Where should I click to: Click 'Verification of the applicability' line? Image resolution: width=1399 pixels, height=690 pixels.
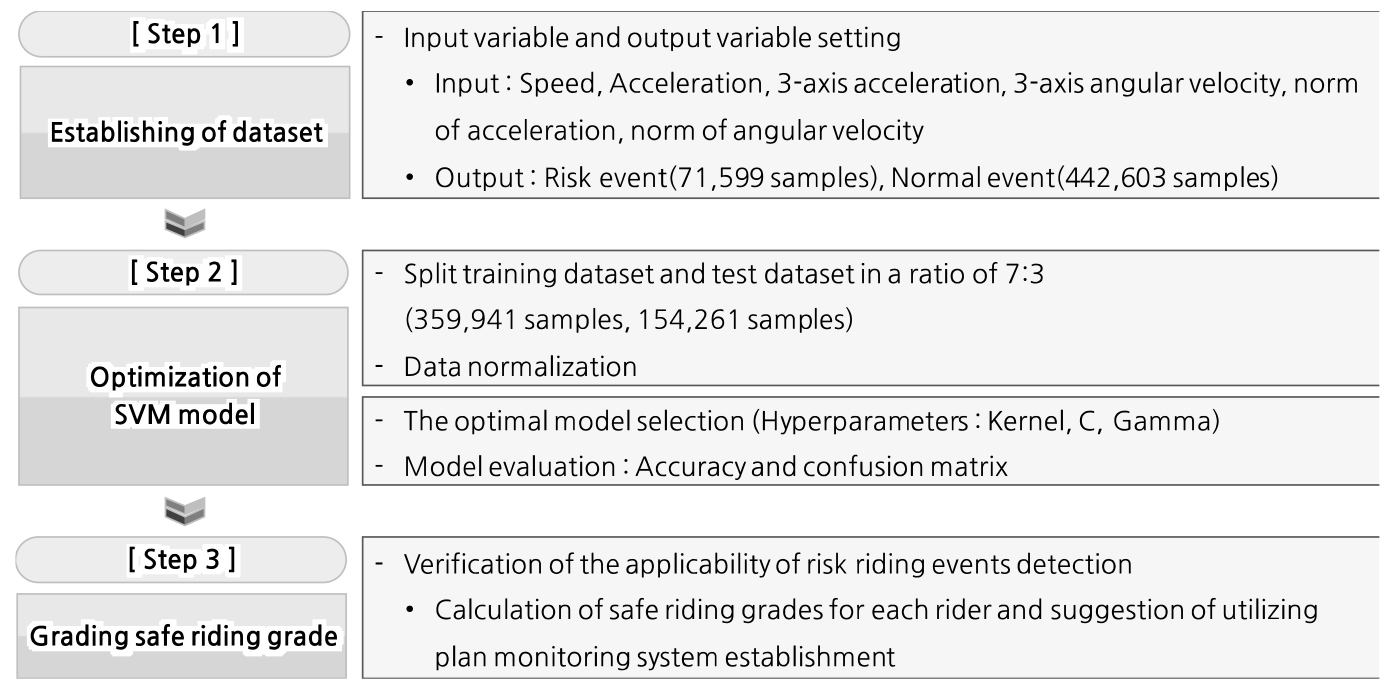(767, 565)
